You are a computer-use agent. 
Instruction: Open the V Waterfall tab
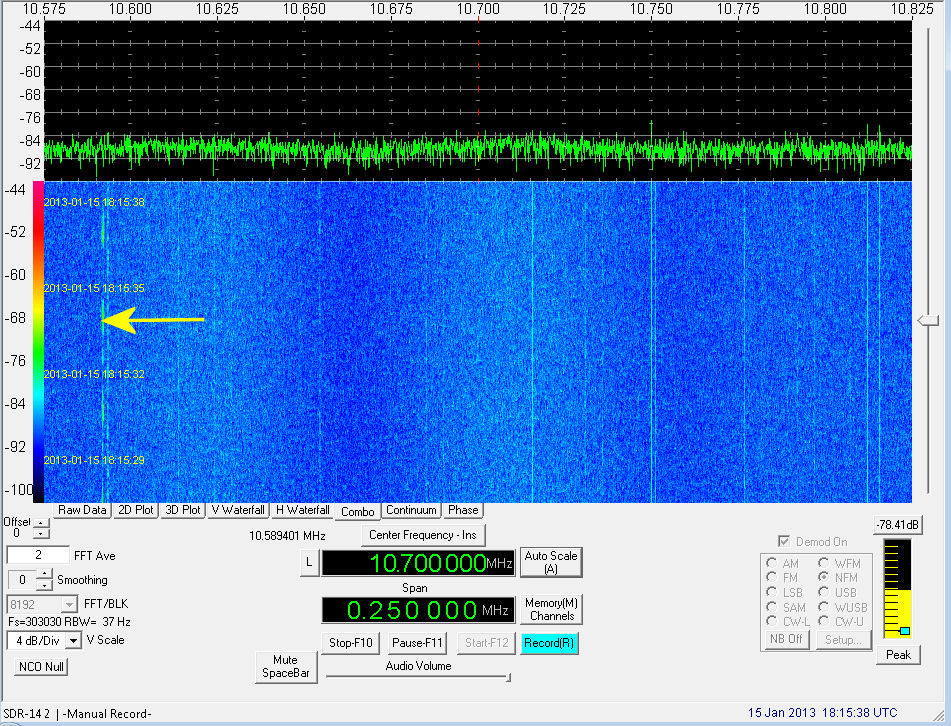[x=238, y=510]
